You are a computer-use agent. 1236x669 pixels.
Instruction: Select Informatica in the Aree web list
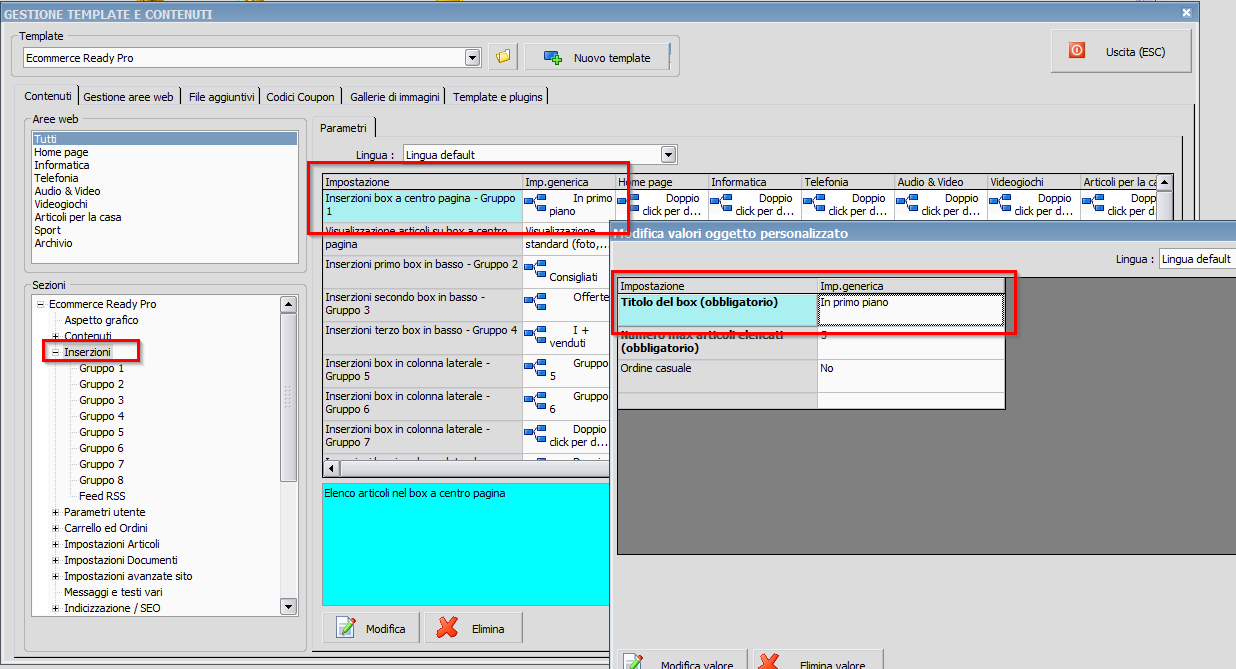click(165, 165)
